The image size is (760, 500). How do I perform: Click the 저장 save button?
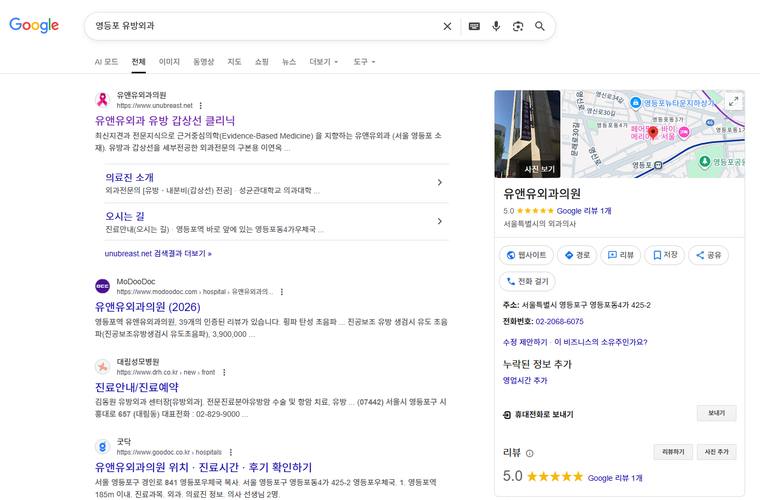(665, 255)
